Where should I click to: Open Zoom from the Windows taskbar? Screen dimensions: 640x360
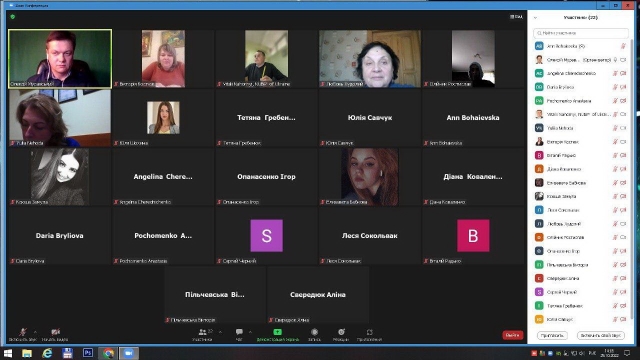(x=129, y=353)
